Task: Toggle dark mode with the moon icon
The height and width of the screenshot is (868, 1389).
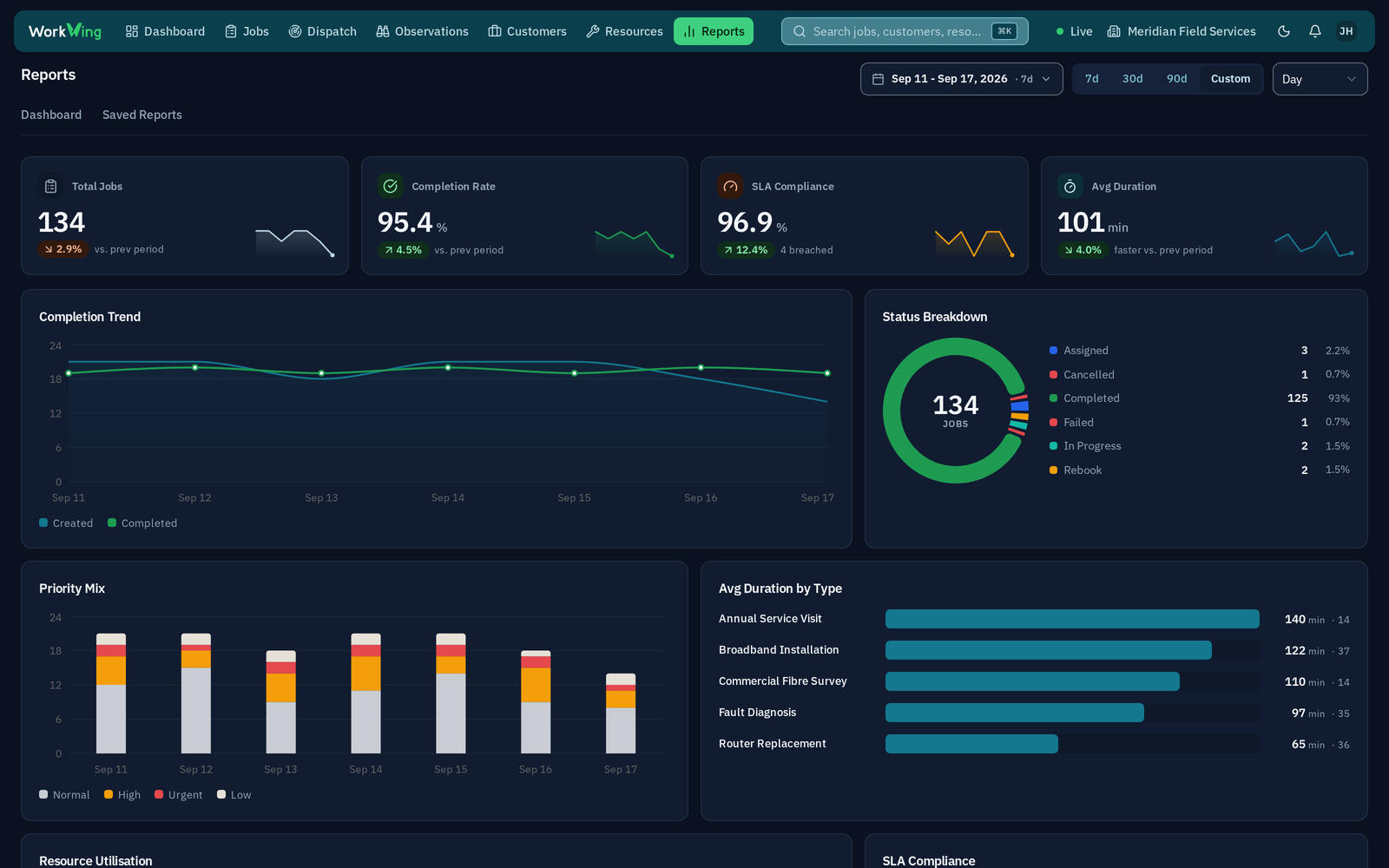Action: (x=1284, y=31)
